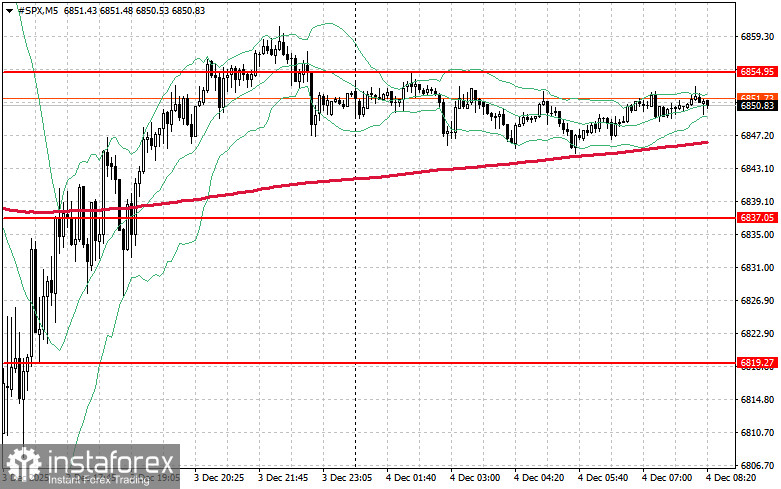Click the 6839.10 price axis value
The width and height of the screenshot is (781, 489).
click(757, 202)
